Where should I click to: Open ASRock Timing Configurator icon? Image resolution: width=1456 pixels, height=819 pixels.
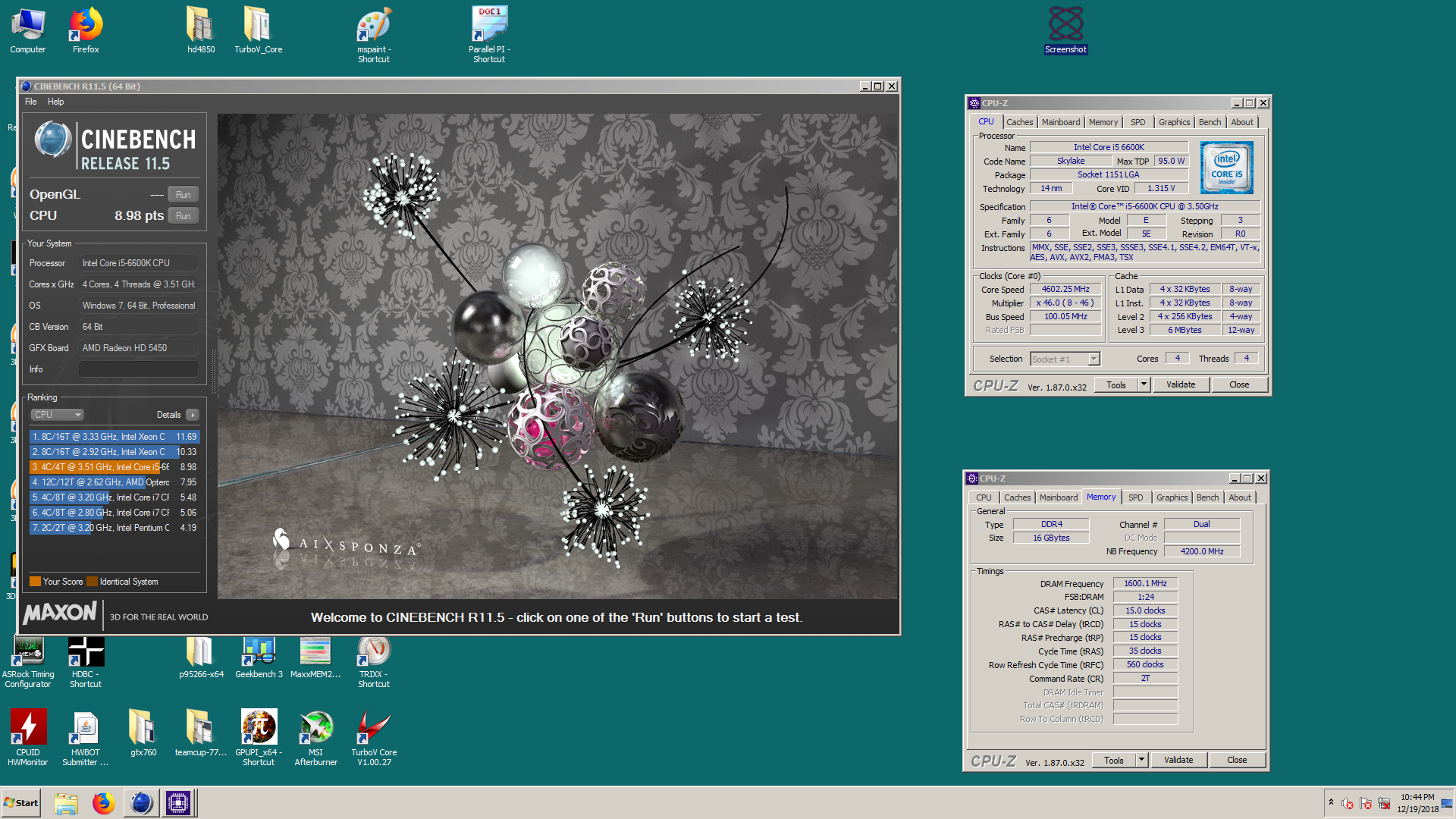28,662
